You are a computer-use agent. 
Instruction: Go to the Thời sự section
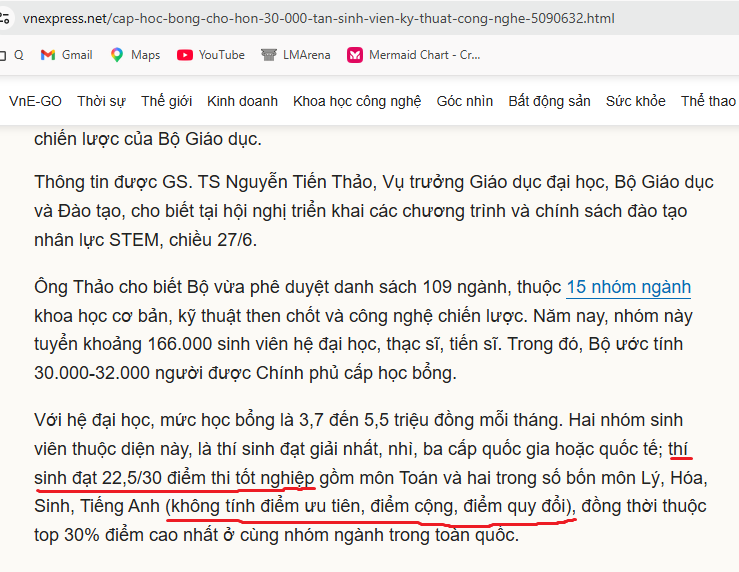pos(101,101)
